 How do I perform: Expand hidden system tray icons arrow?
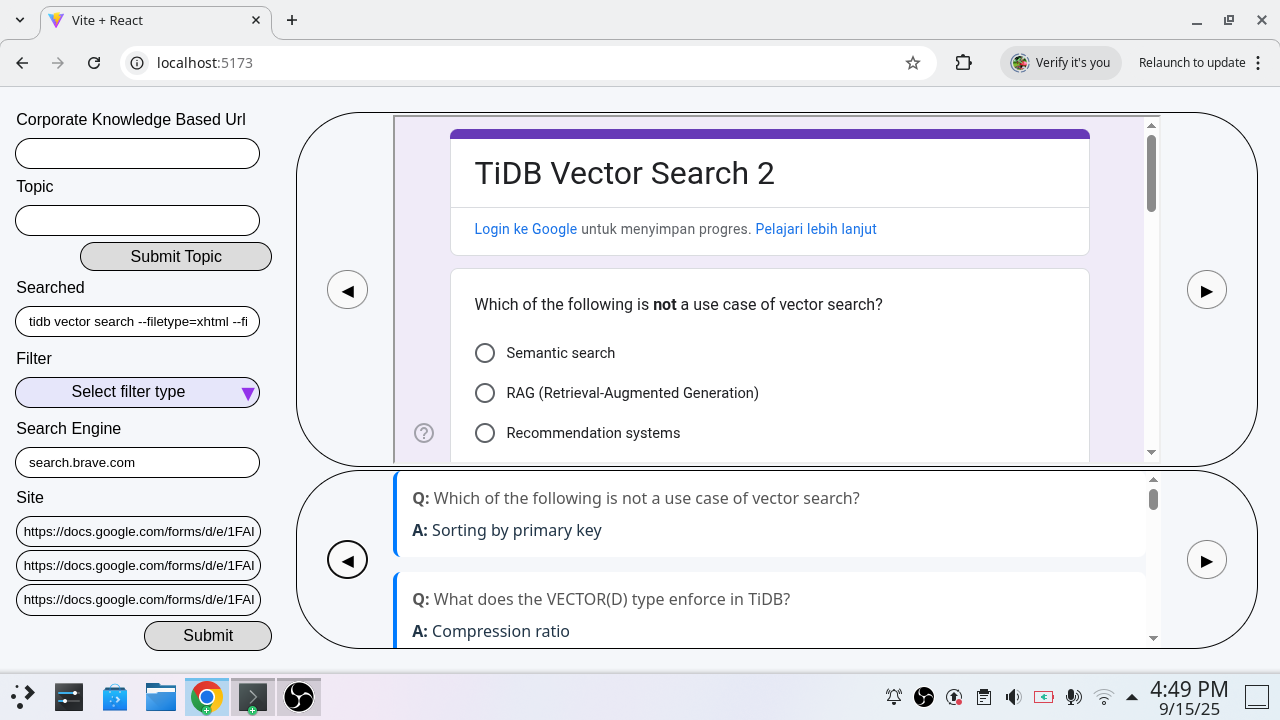pos(1132,697)
